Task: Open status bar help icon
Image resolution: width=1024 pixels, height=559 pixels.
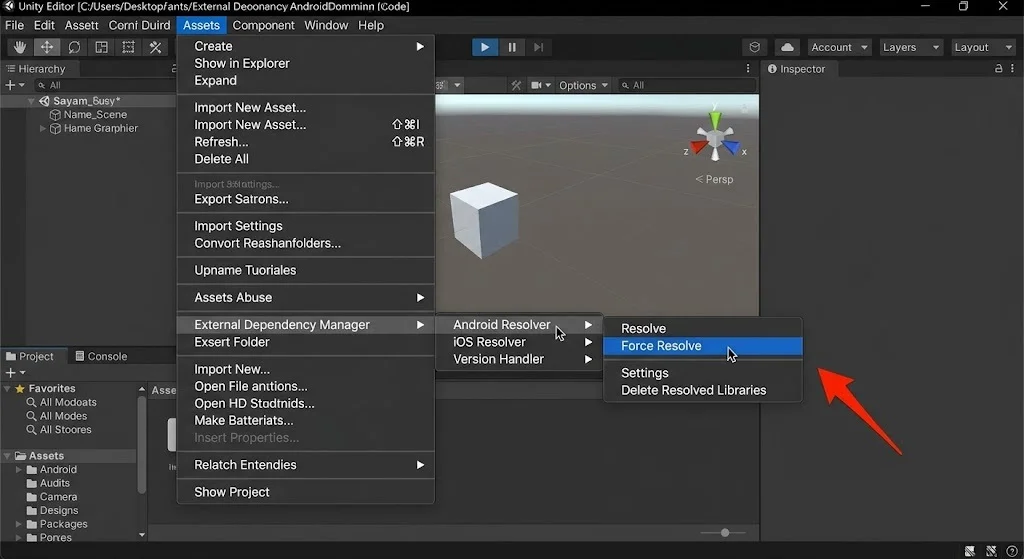Action: tap(1012, 551)
